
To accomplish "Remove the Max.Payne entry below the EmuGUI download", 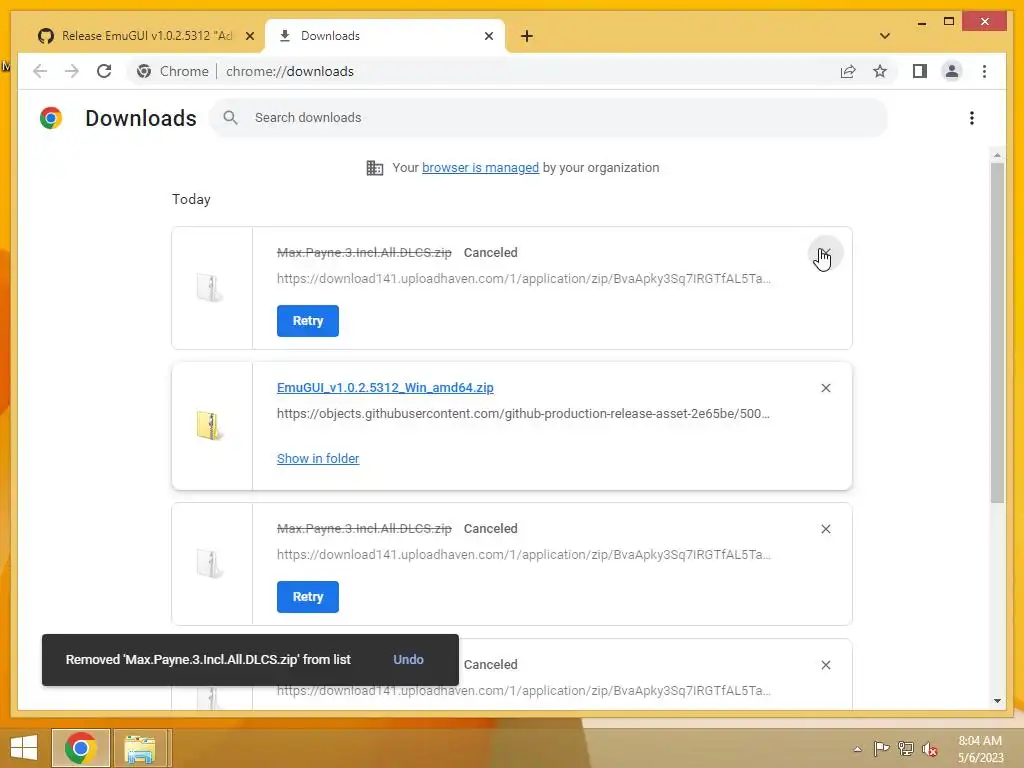I will tap(825, 529).
